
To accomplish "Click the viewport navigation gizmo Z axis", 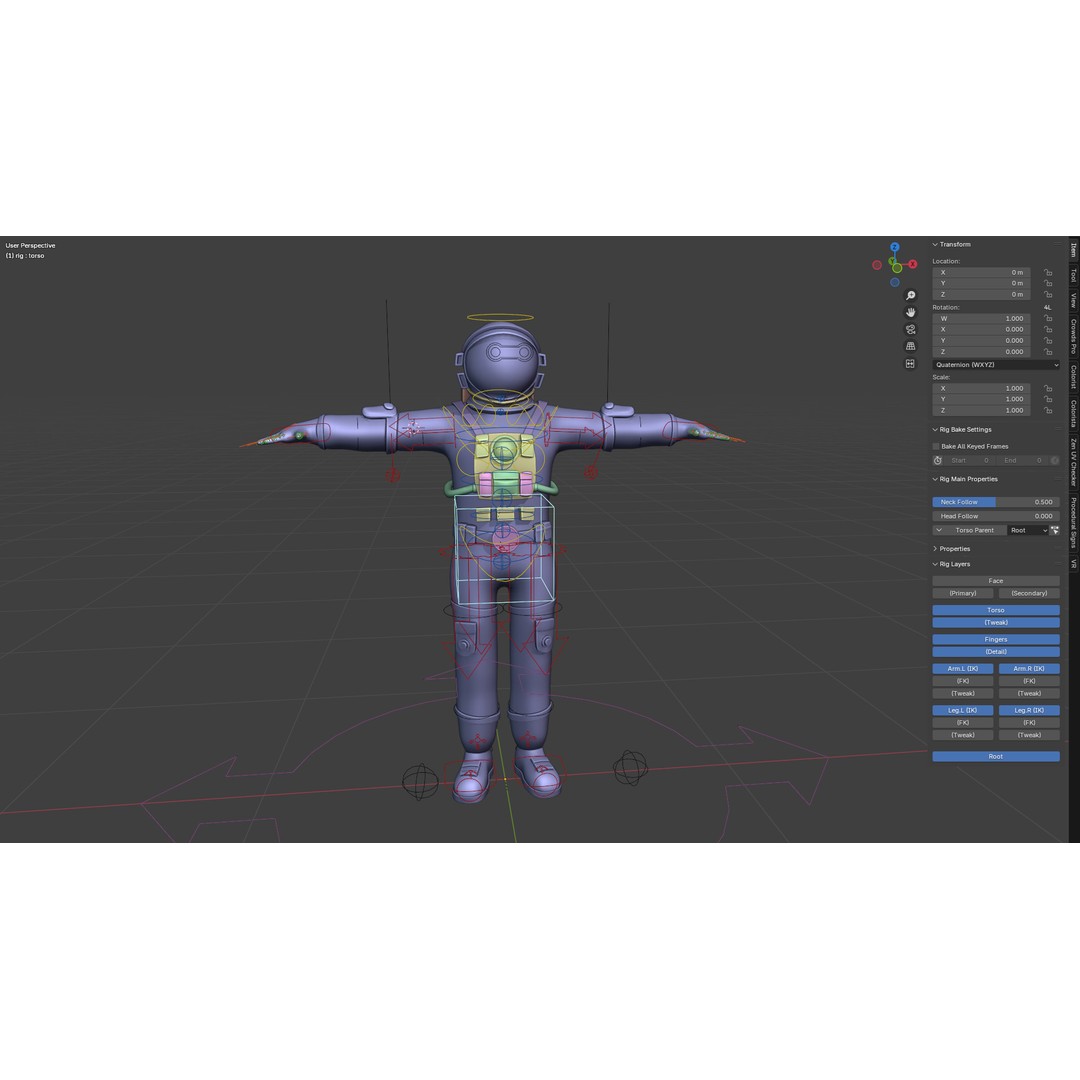I will pyautogui.click(x=894, y=246).
